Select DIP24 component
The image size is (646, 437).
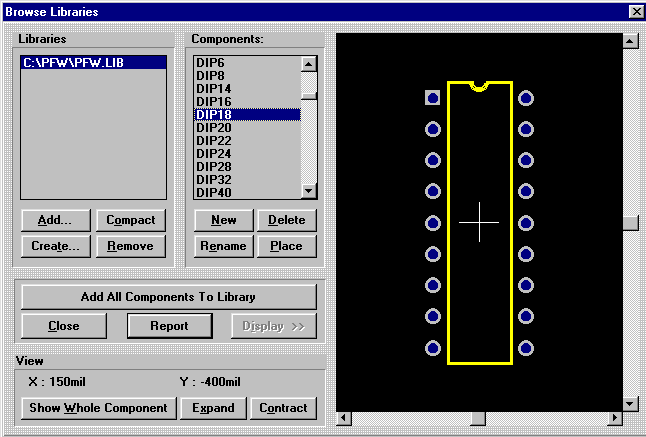point(247,154)
